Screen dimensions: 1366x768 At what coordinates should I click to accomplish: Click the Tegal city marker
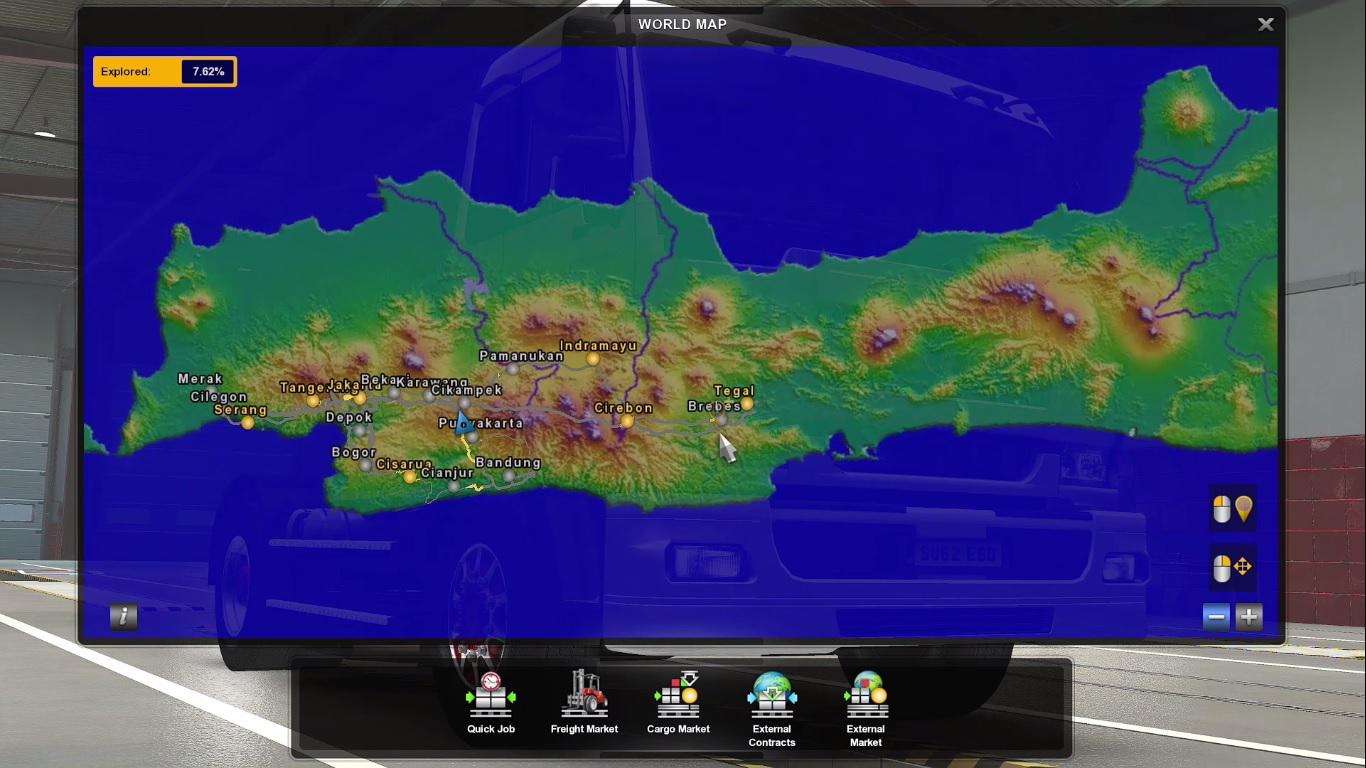pyautogui.click(x=747, y=404)
